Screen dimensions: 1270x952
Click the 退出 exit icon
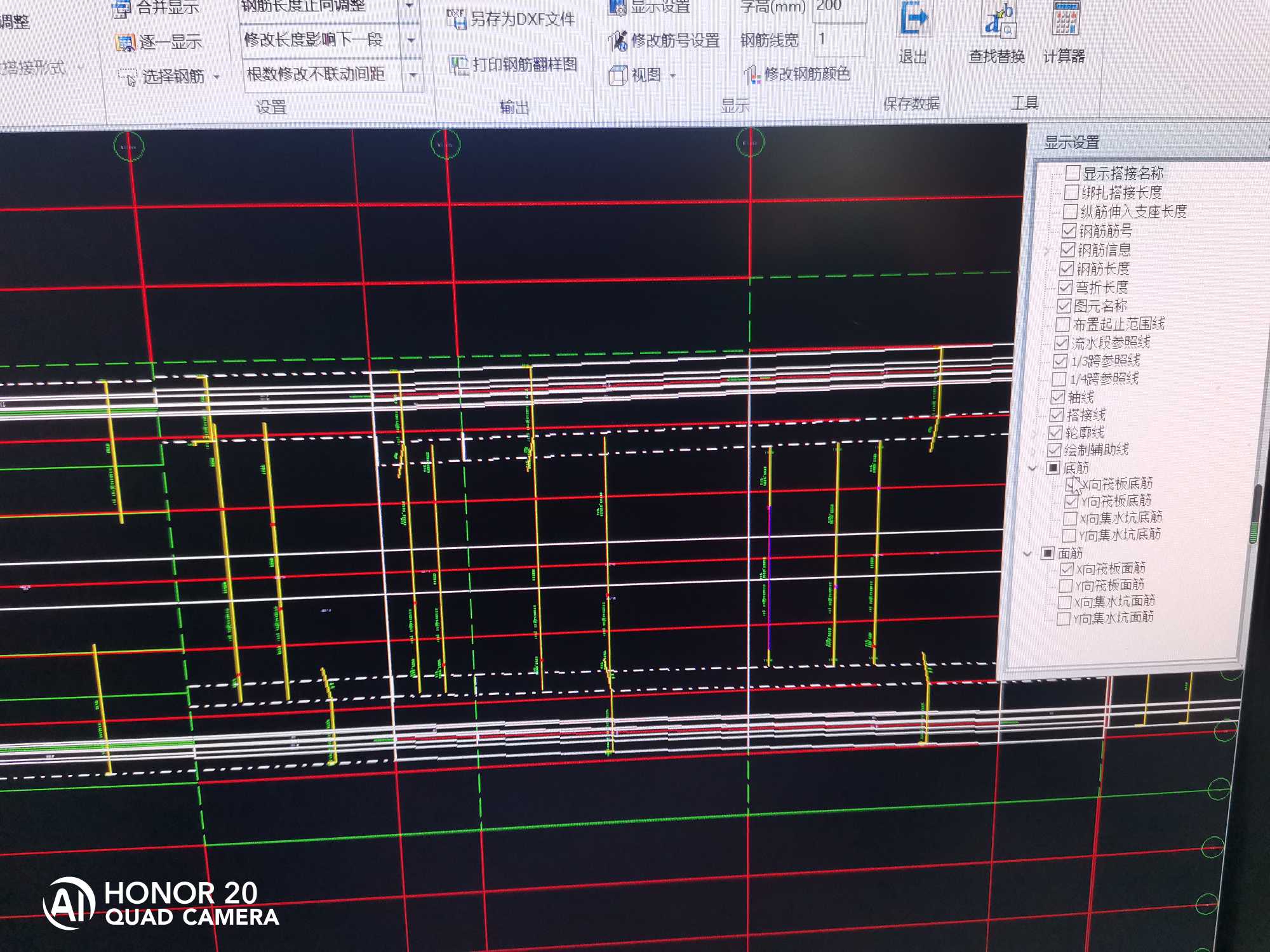[x=914, y=19]
